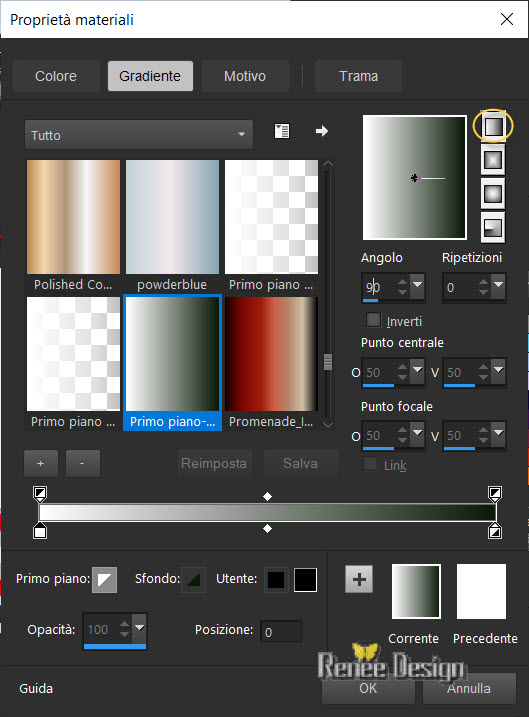Add current material to swatches with plus
529x717 pixels.
pyautogui.click(x=359, y=579)
